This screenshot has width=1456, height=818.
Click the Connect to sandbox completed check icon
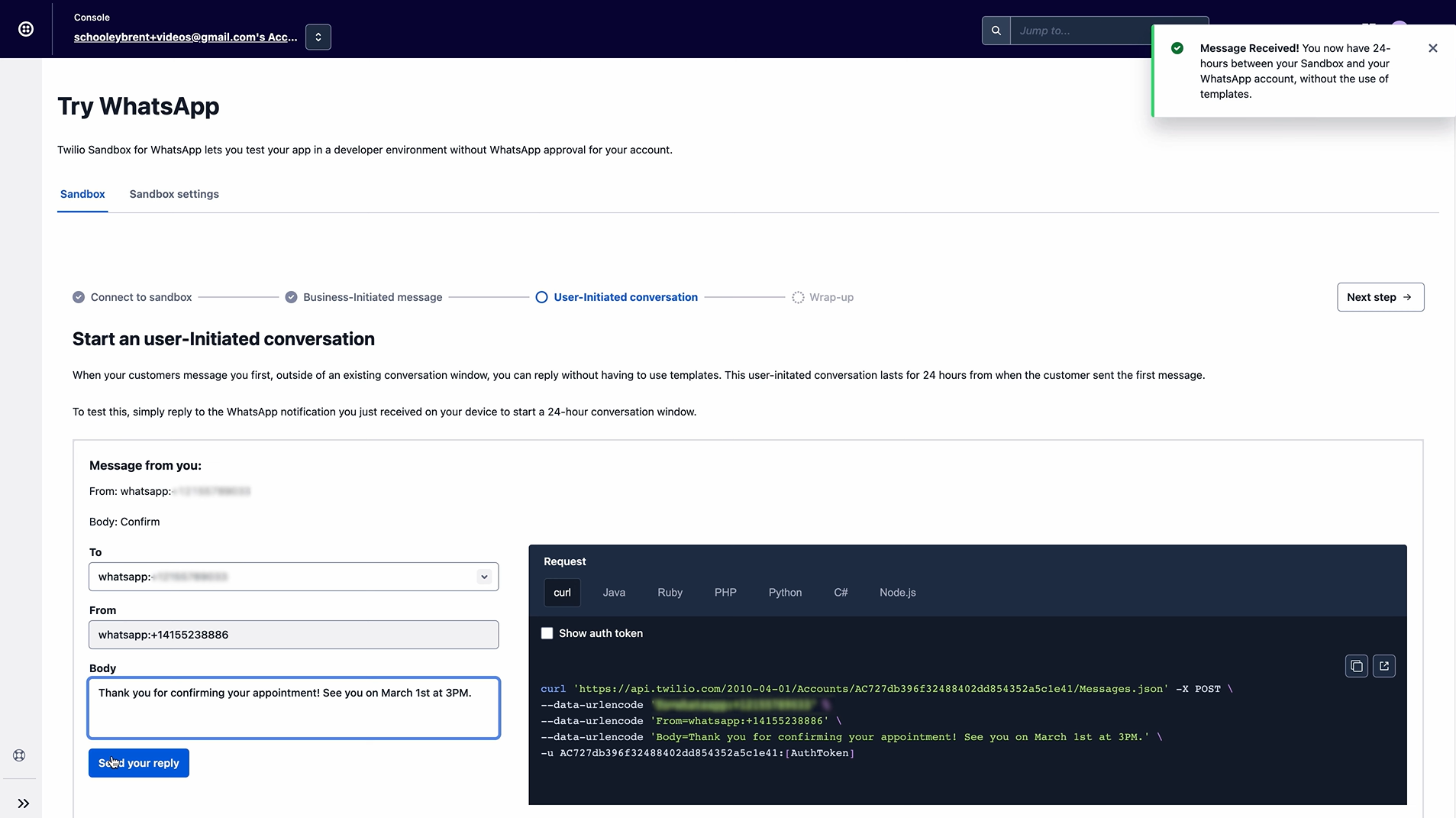[79, 297]
